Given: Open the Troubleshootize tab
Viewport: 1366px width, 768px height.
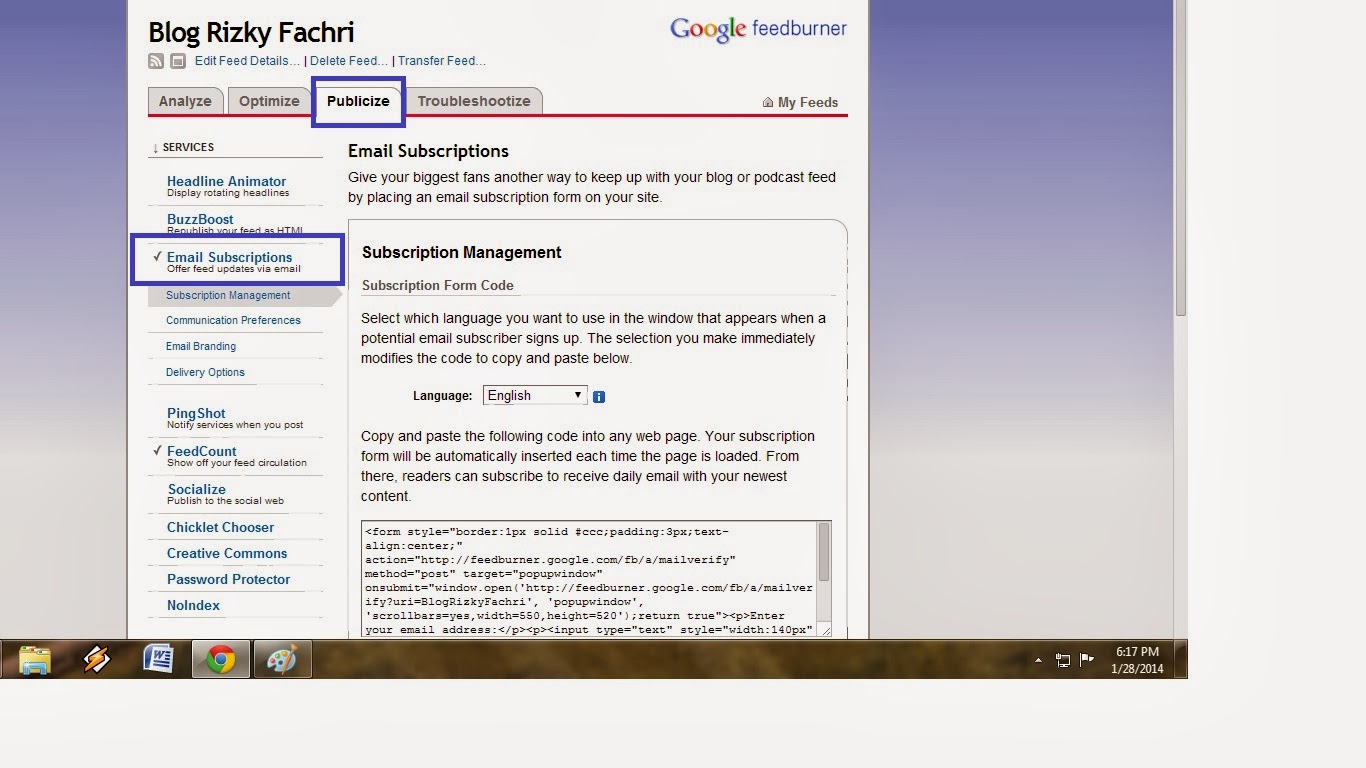Looking at the screenshot, I should pyautogui.click(x=474, y=101).
